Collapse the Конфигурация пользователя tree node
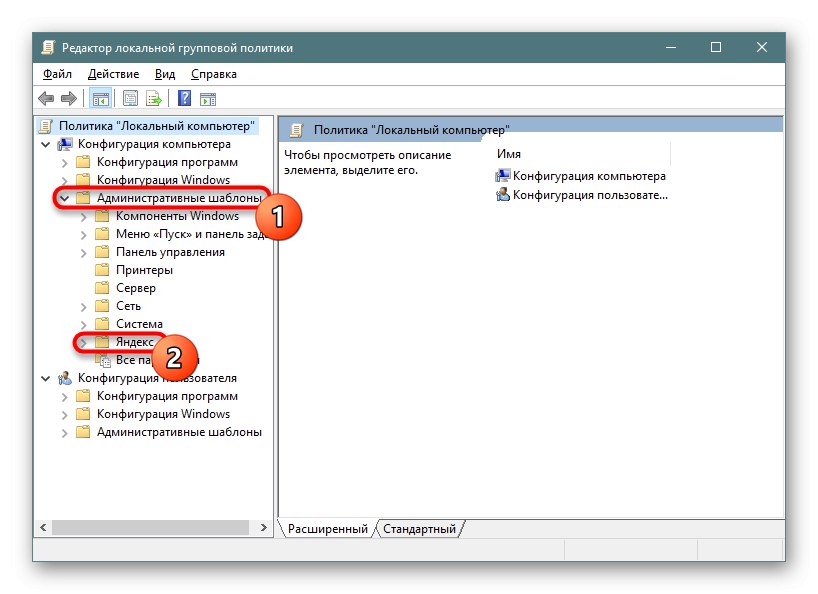 click(46, 379)
